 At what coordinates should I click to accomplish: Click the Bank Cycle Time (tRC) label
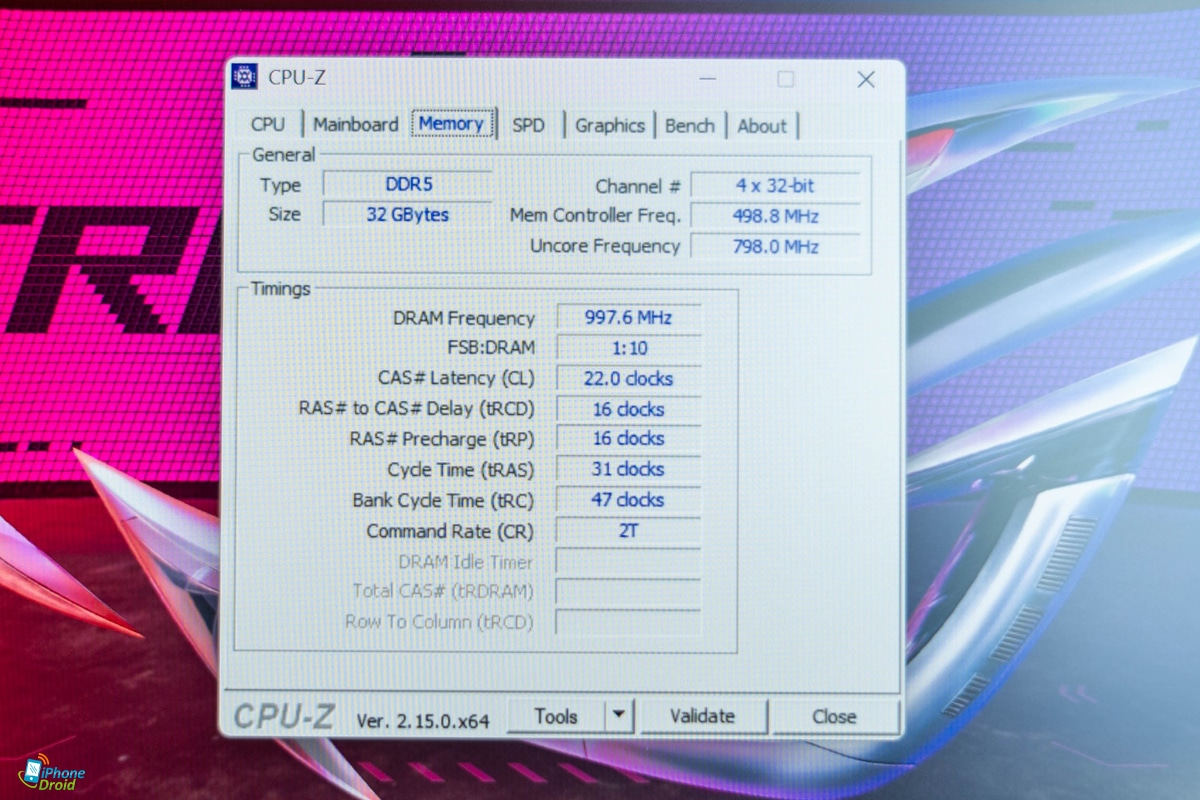(x=443, y=500)
